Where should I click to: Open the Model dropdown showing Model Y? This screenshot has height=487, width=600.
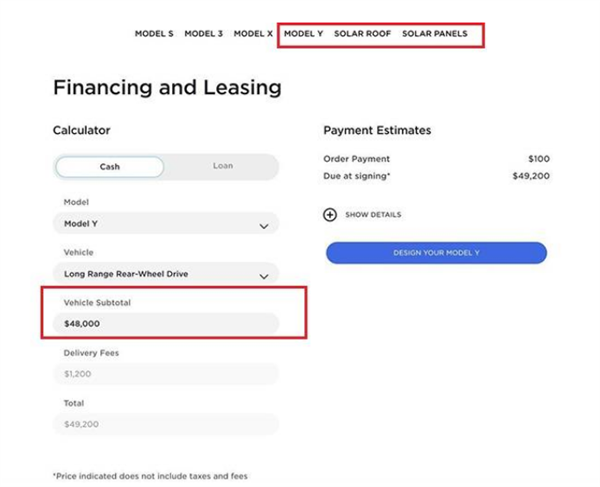click(166, 225)
